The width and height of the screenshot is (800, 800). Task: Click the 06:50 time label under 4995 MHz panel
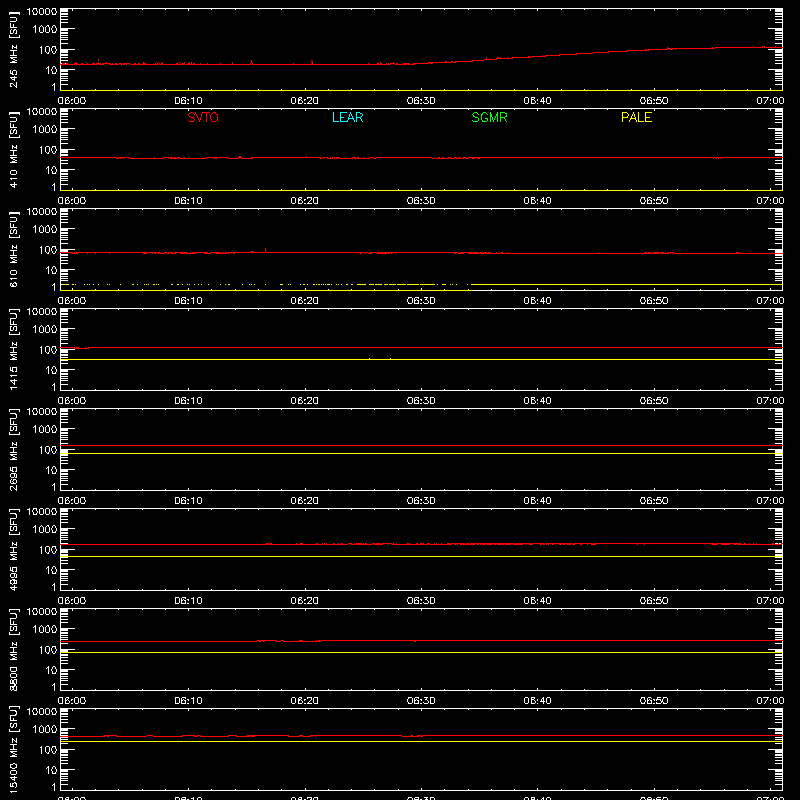pos(654,601)
